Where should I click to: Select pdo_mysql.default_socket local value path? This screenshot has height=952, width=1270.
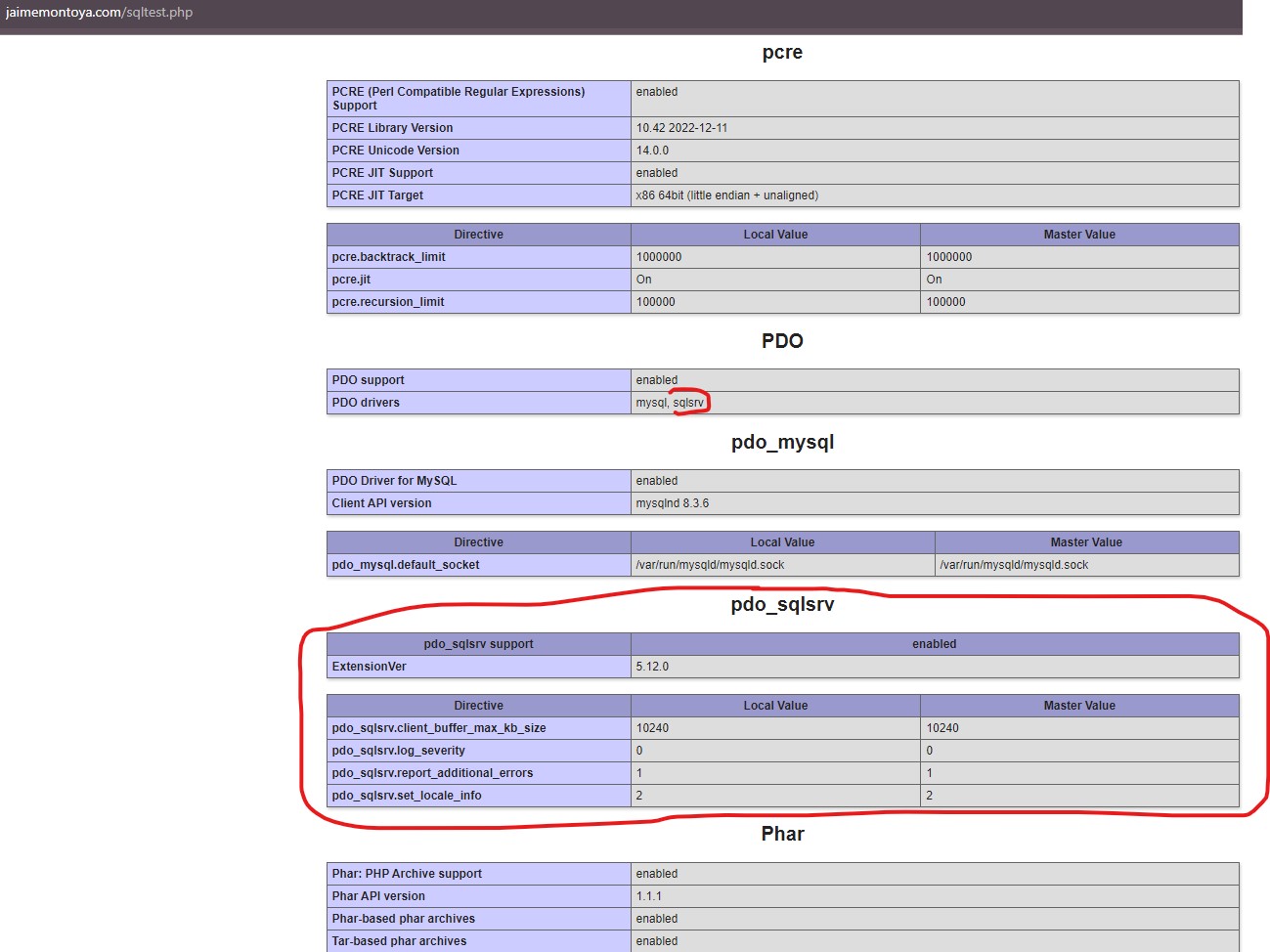pos(710,565)
